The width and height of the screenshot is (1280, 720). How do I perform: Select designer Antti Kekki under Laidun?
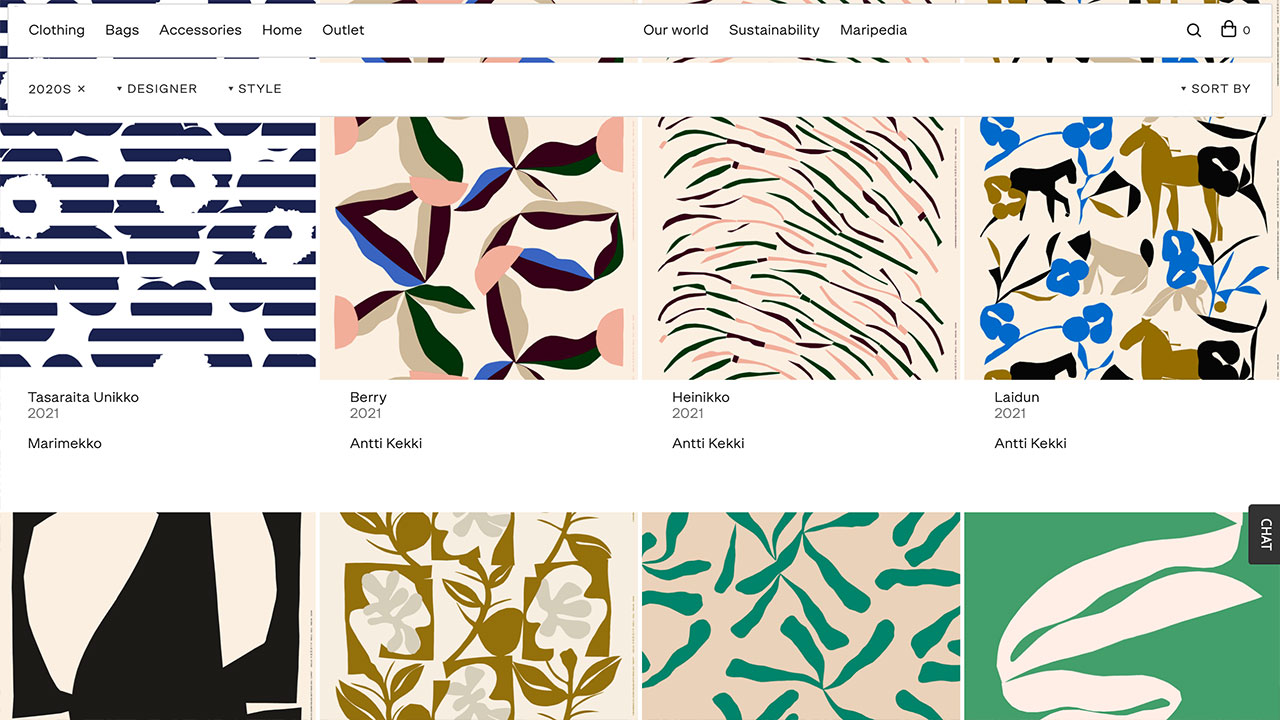tap(1030, 443)
